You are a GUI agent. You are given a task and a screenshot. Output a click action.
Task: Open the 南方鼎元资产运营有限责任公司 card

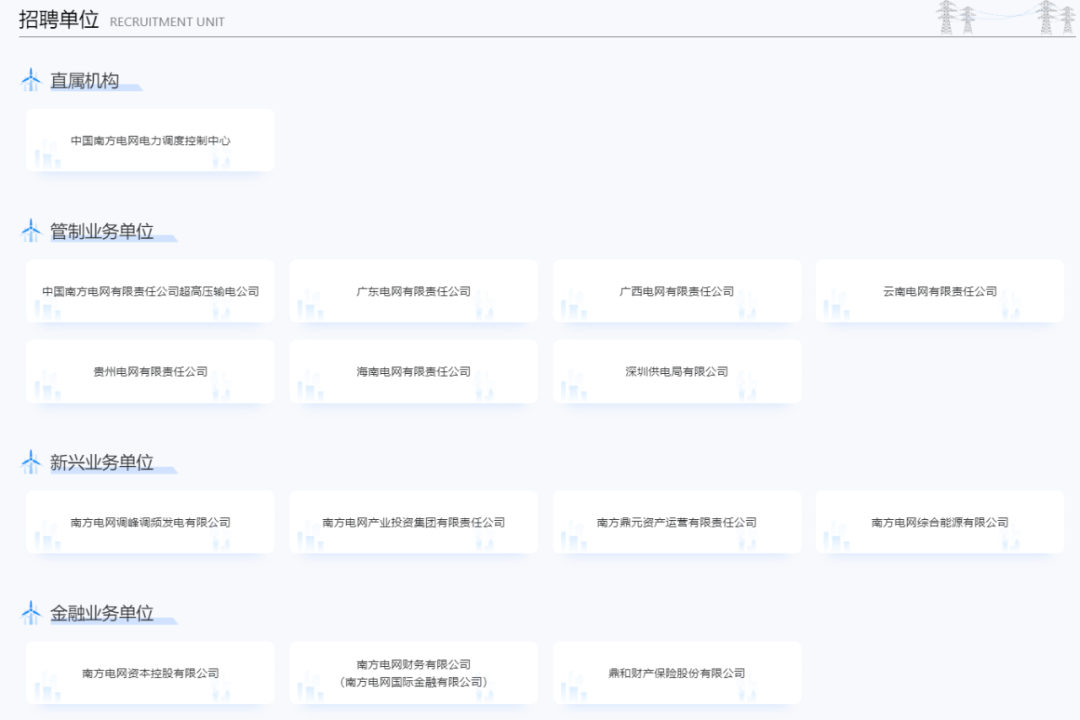676,522
